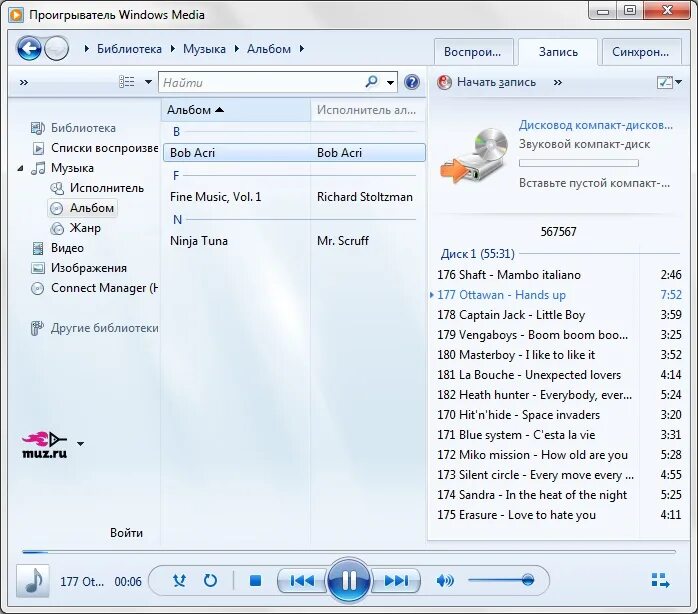Screen dimensions: 698x614
Task: Sort by the Исполнитель альбома column header
Action: 367,110
